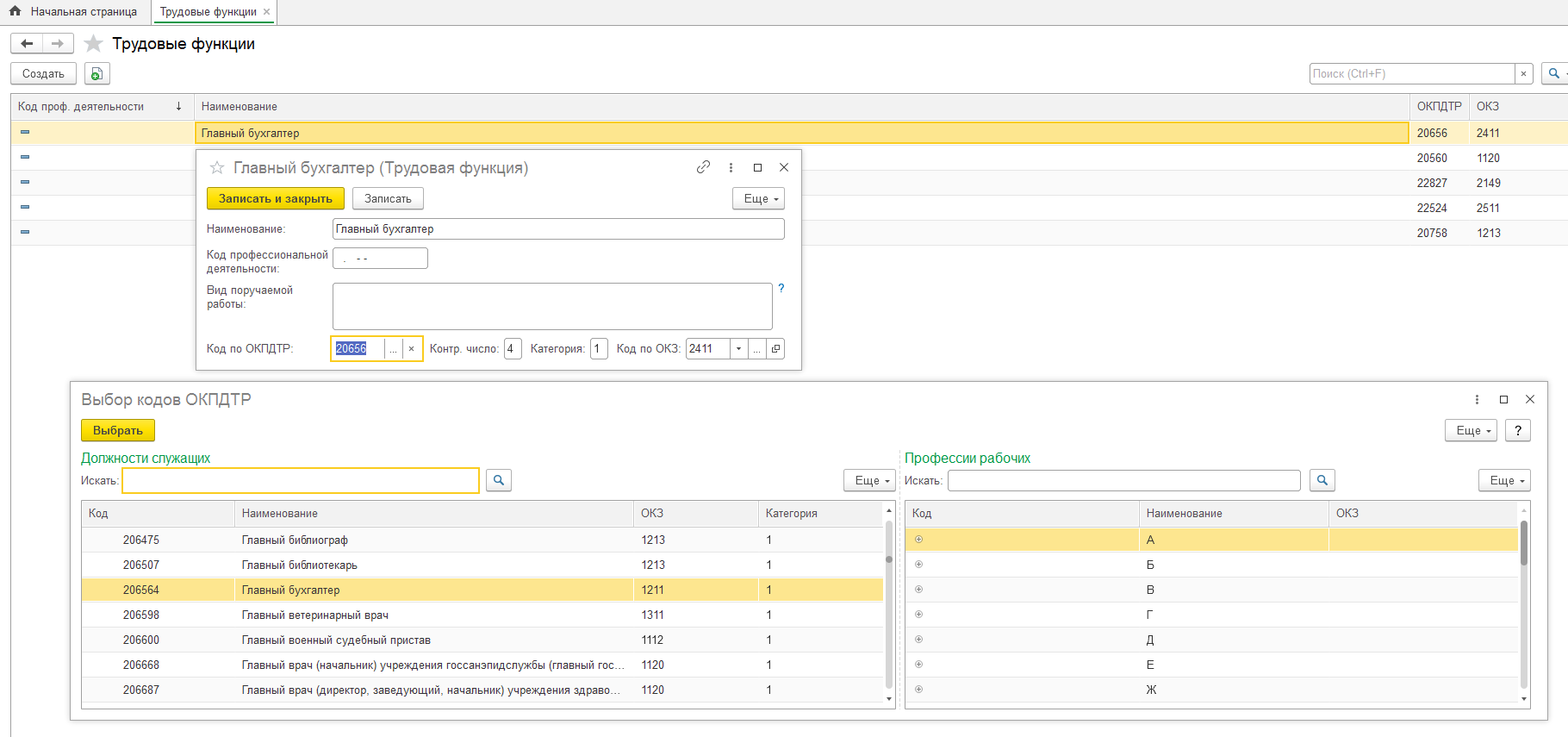Expand the А group in Профессии рабочих
Image resolution: width=1568 pixels, height=737 pixels.
tap(918, 540)
